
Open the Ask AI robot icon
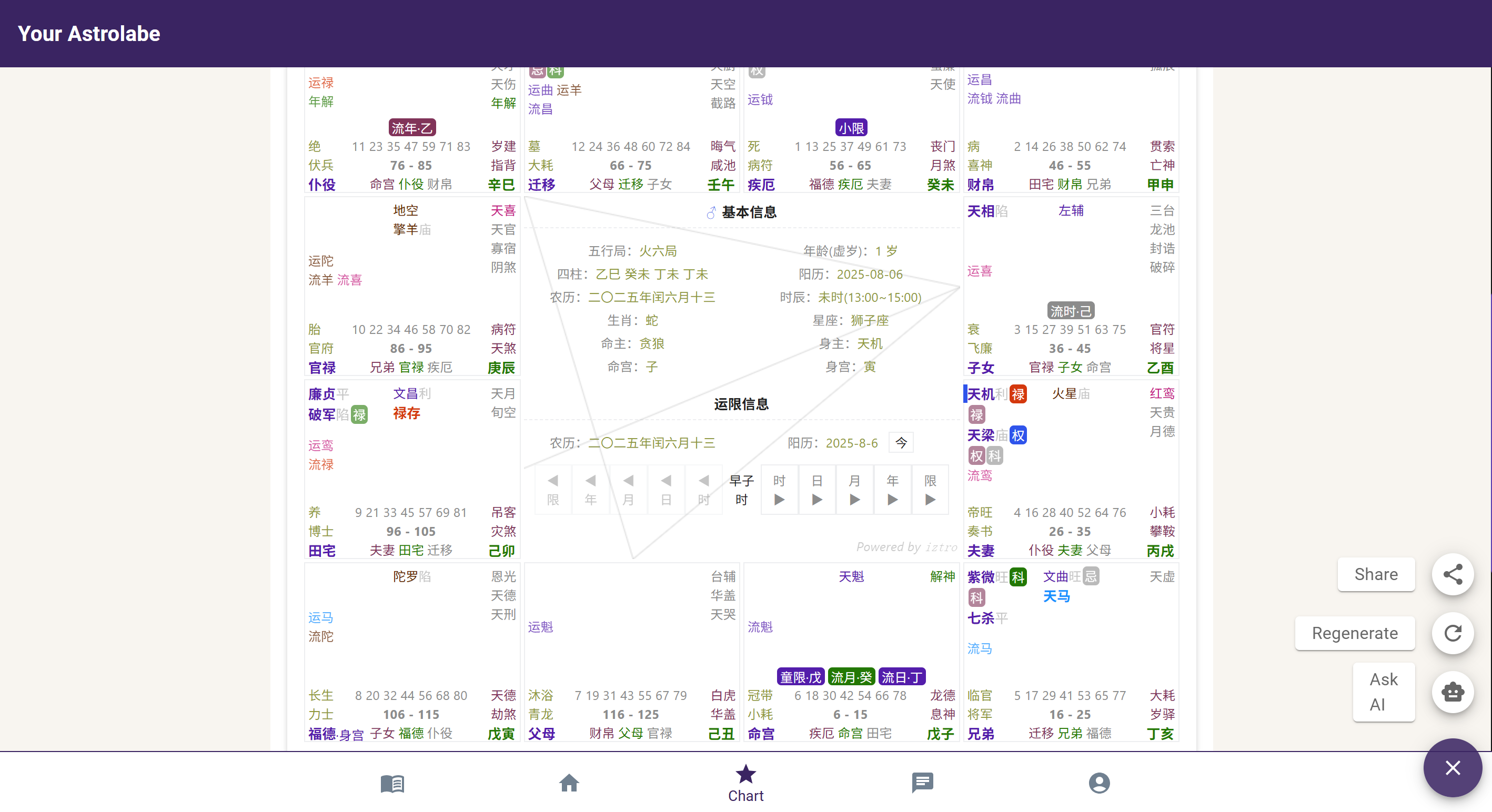1452,692
